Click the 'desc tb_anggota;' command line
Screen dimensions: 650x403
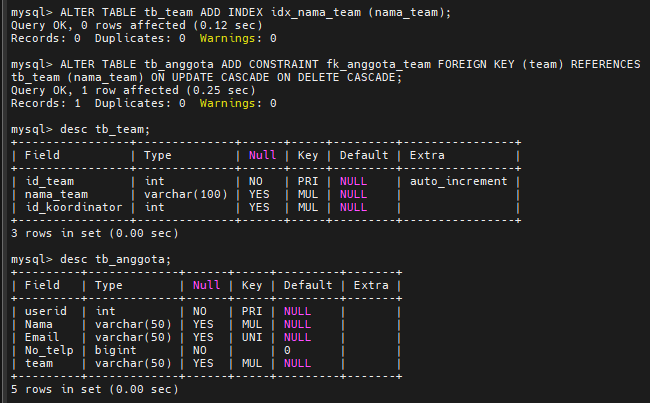91,260
